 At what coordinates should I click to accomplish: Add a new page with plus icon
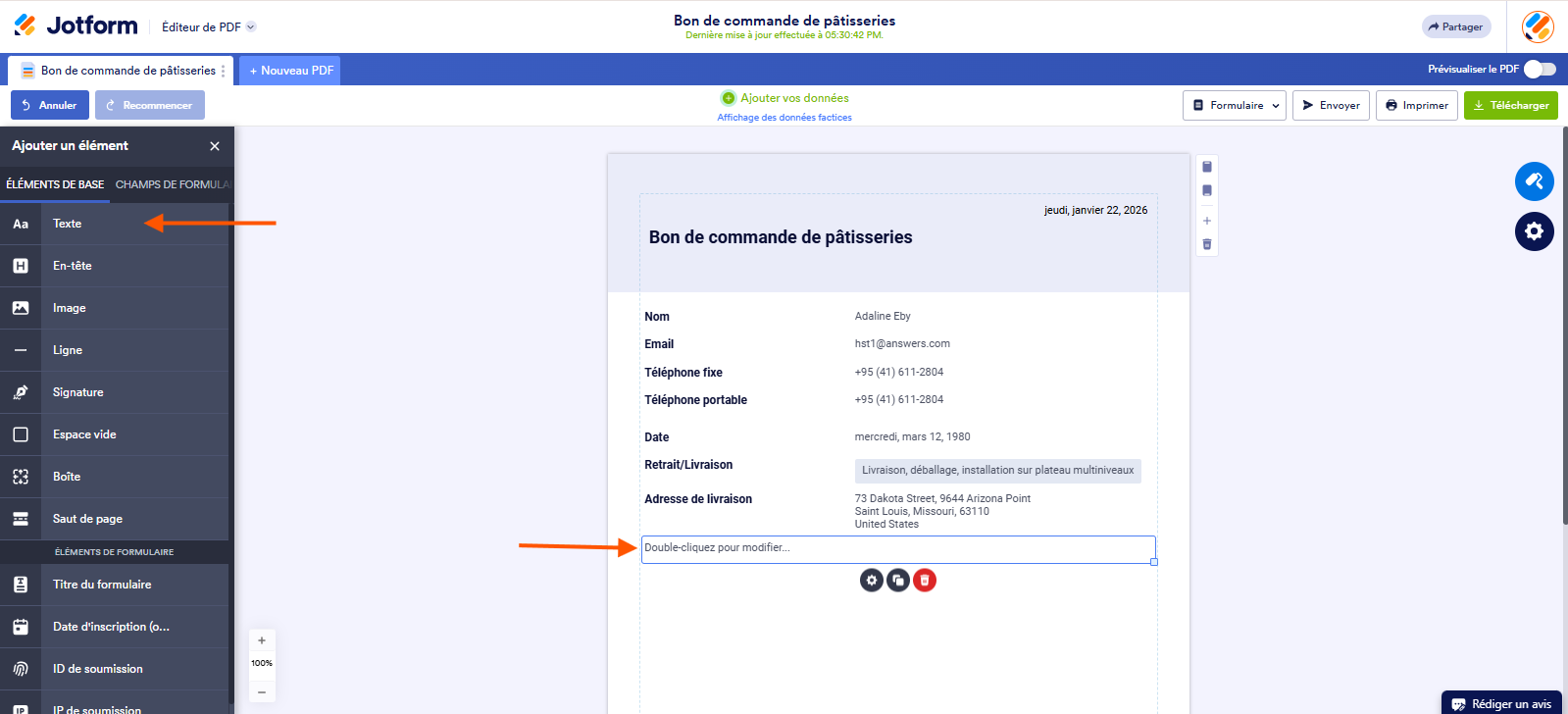pos(1207,221)
